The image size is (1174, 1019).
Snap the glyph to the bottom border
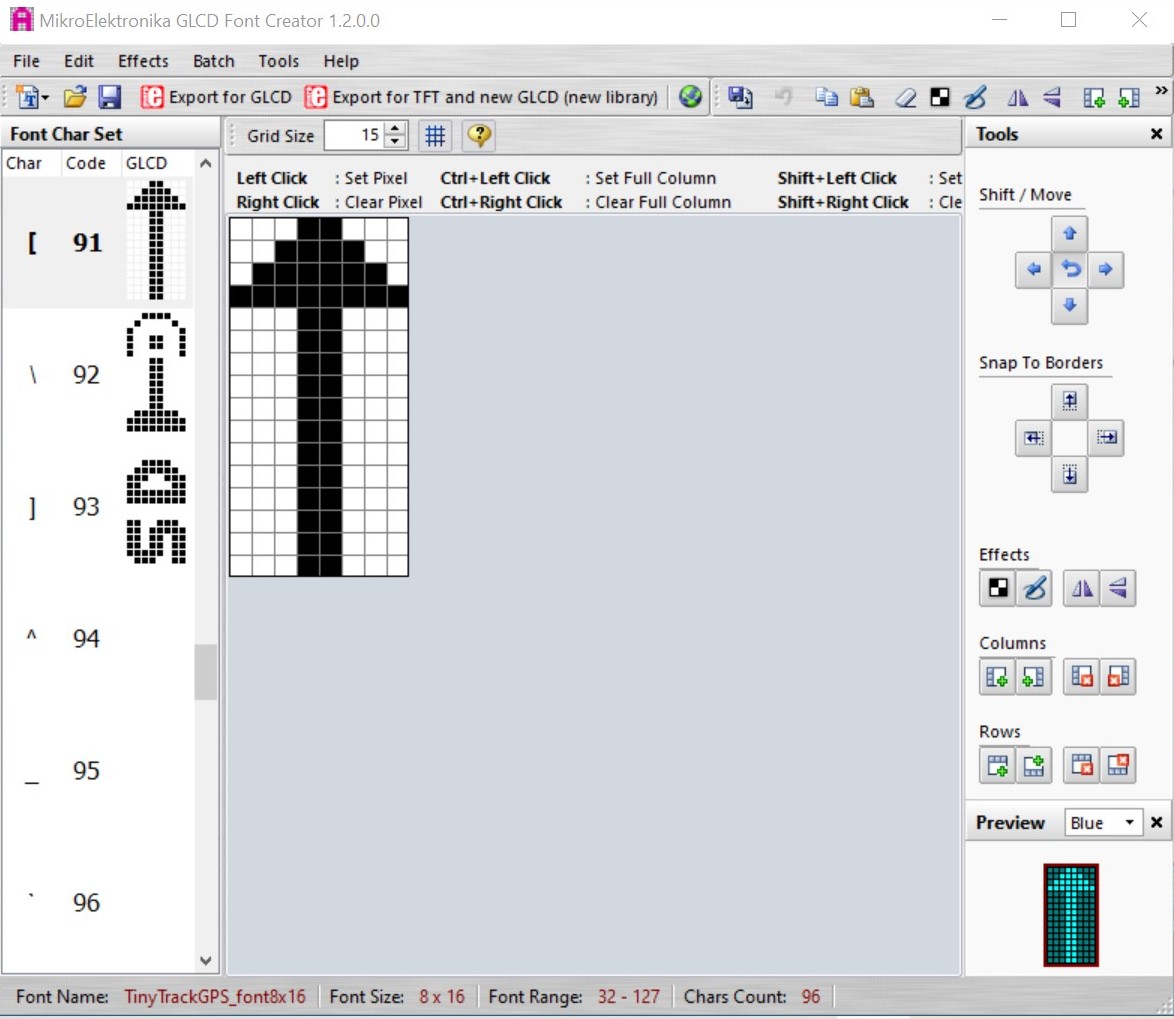point(1069,474)
